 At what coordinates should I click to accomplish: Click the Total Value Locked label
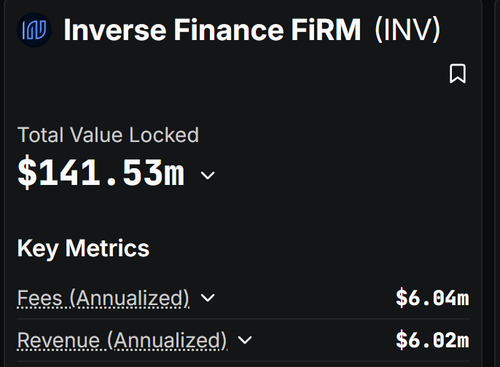[x=108, y=135]
